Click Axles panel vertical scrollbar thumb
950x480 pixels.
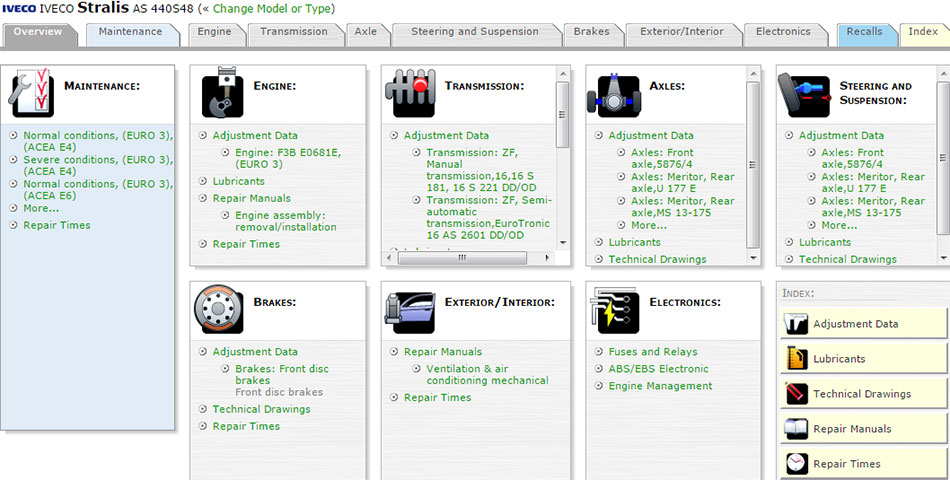(752, 164)
